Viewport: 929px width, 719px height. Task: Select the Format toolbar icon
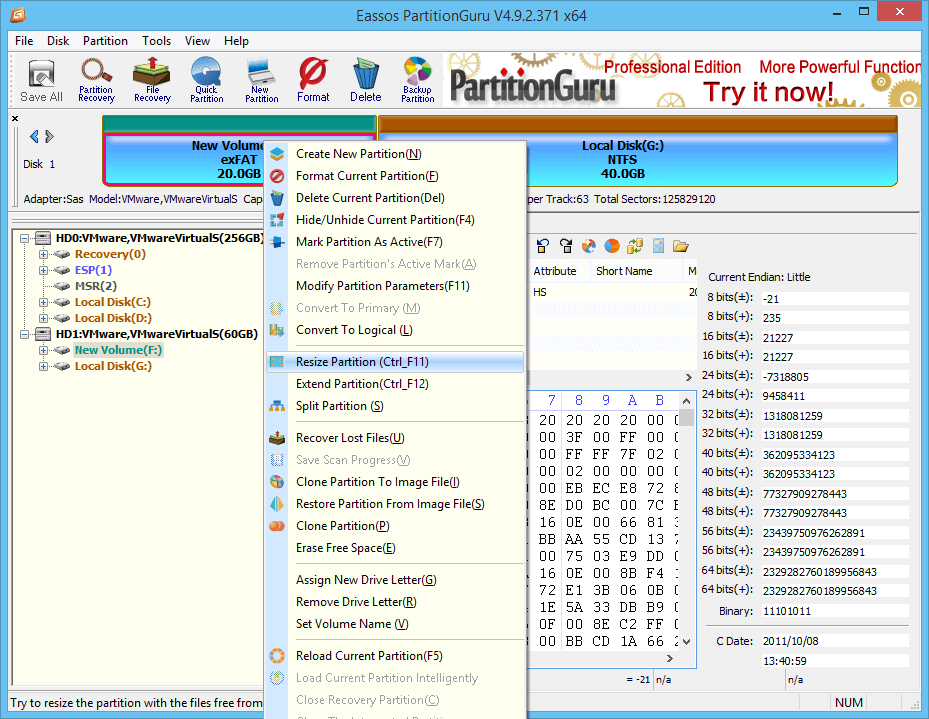pyautogui.click(x=313, y=81)
